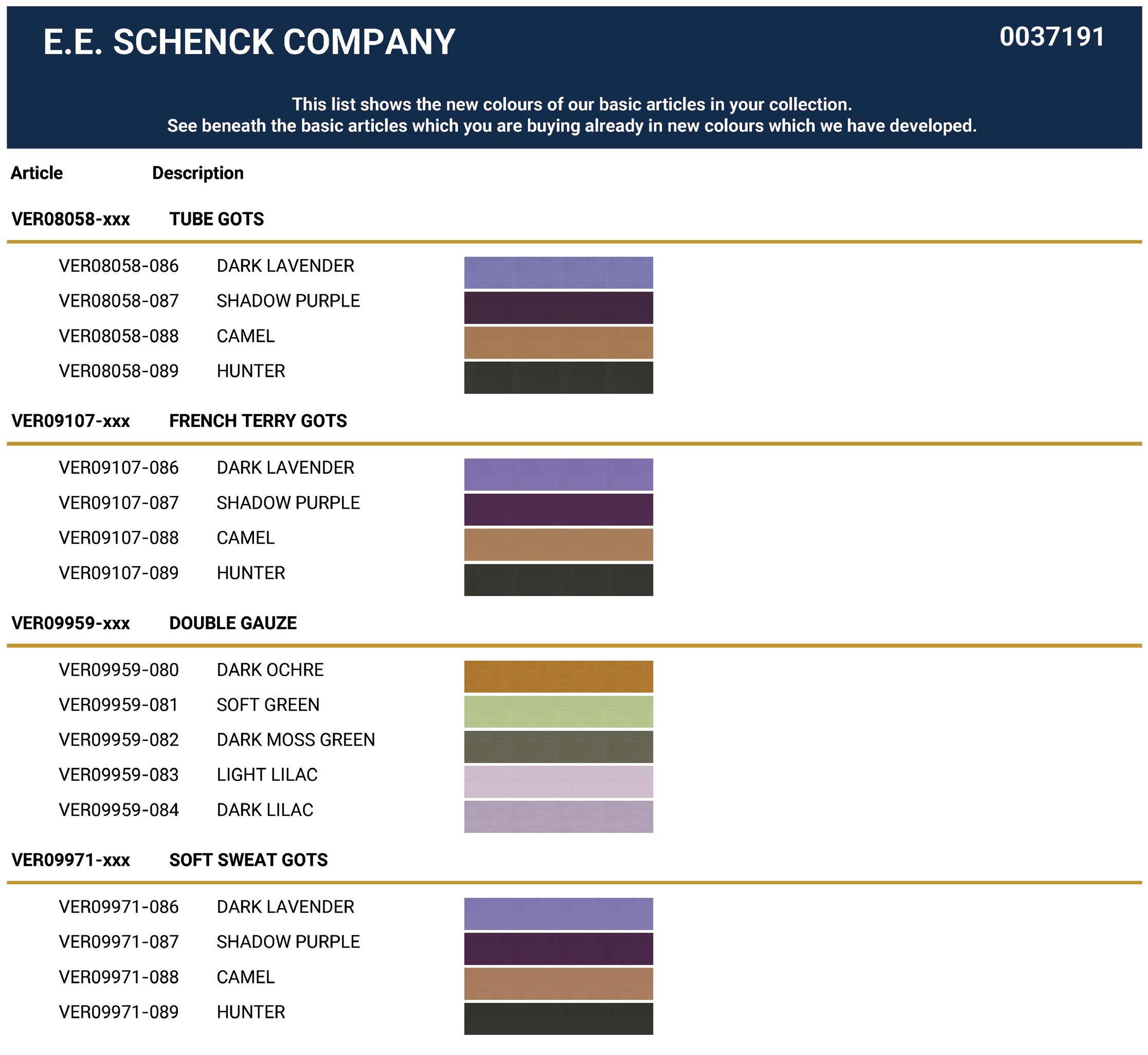Click article code VER09971-089
This screenshot has height=1055, width=1148.
[x=119, y=1012]
